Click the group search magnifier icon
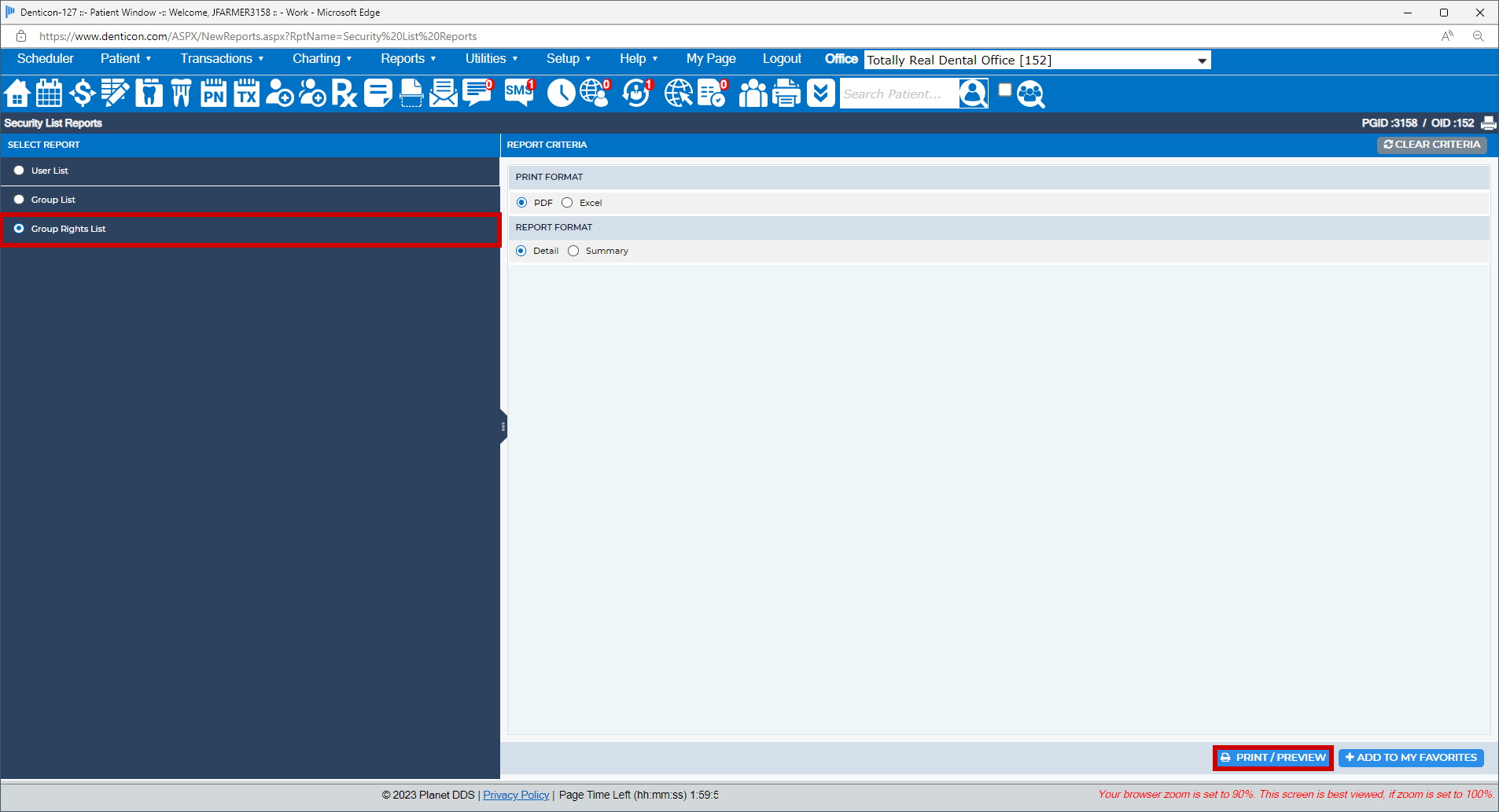This screenshot has width=1499, height=812. pos(1031,94)
